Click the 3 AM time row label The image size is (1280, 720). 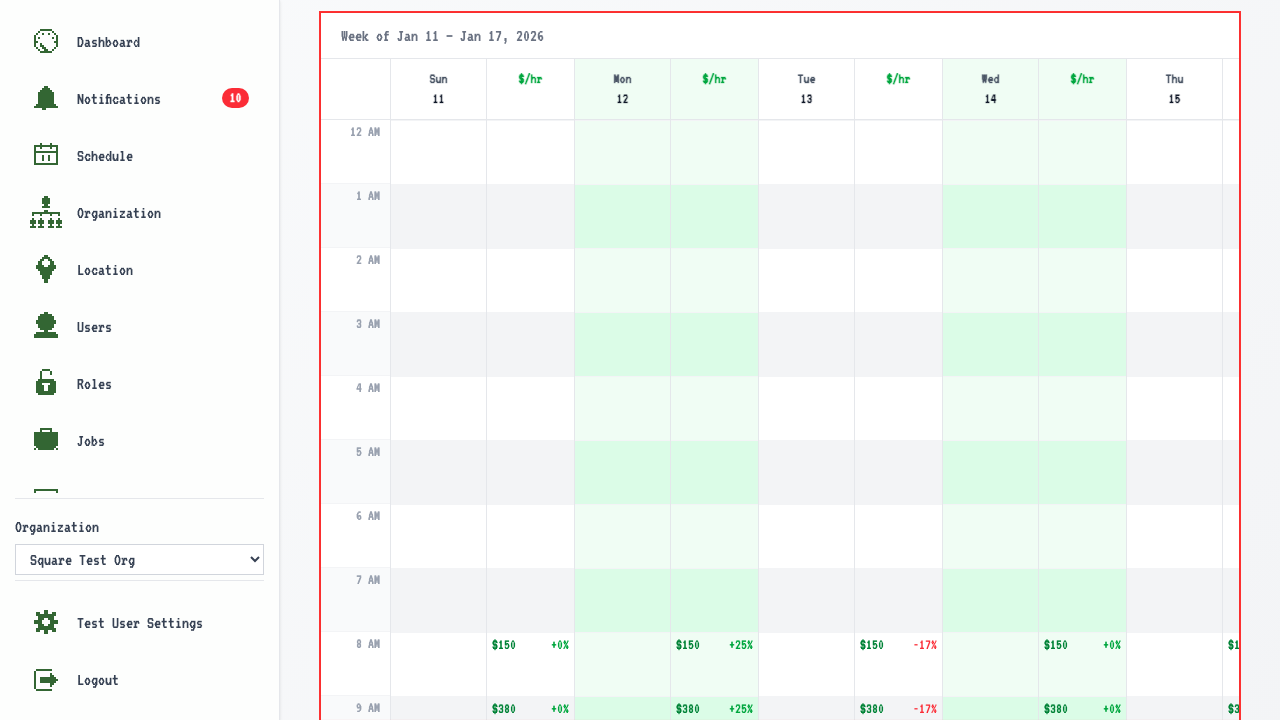coord(368,324)
